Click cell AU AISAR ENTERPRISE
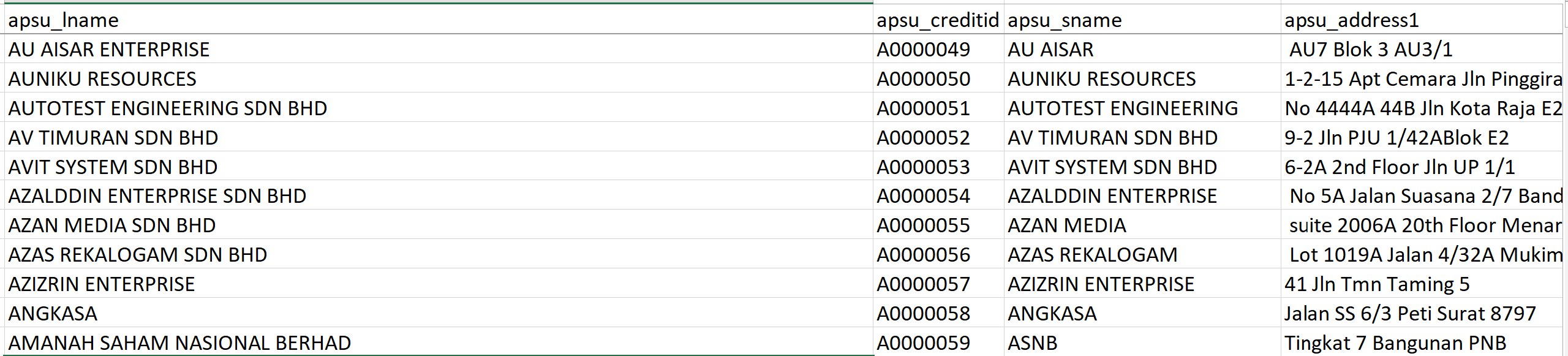Image resolution: width=1568 pixels, height=356 pixels. coord(439,49)
